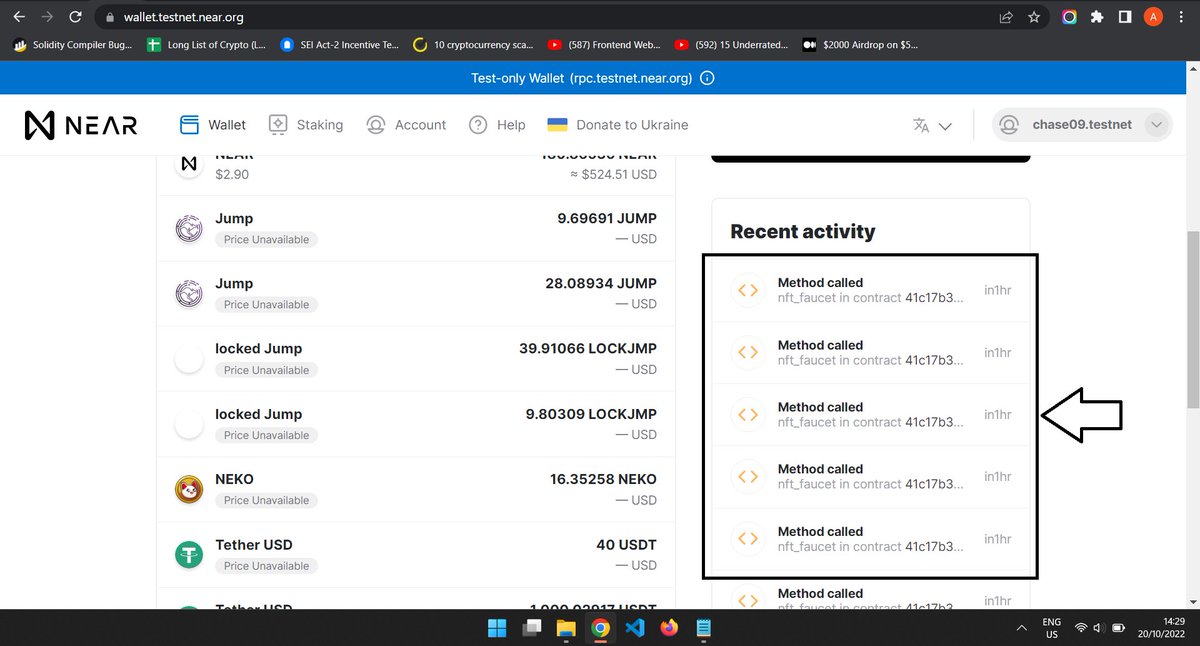
Task: Open File Explorer from the taskbar
Action: (566, 628)
